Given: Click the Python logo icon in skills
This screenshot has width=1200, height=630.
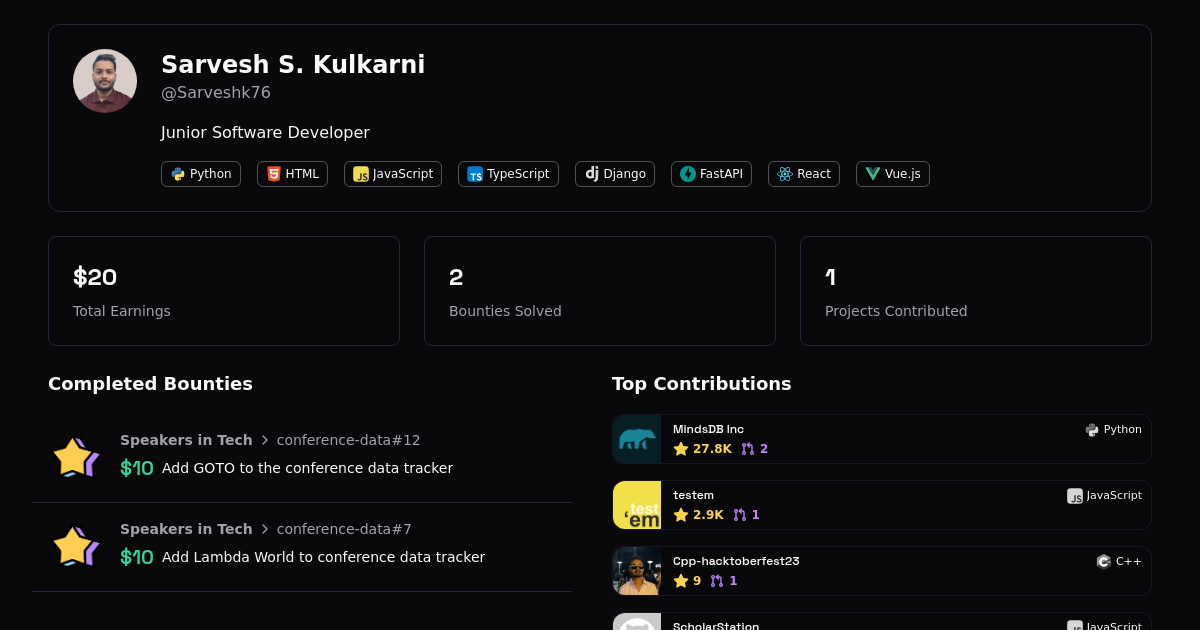Looking at the screenshot, I should (178, 174).
